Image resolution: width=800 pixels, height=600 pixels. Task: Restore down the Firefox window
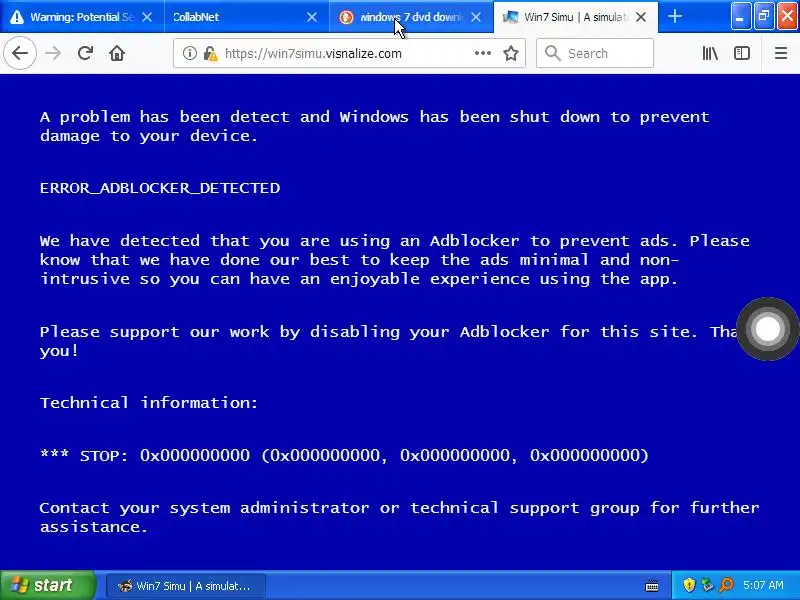(x=764, y=17)
